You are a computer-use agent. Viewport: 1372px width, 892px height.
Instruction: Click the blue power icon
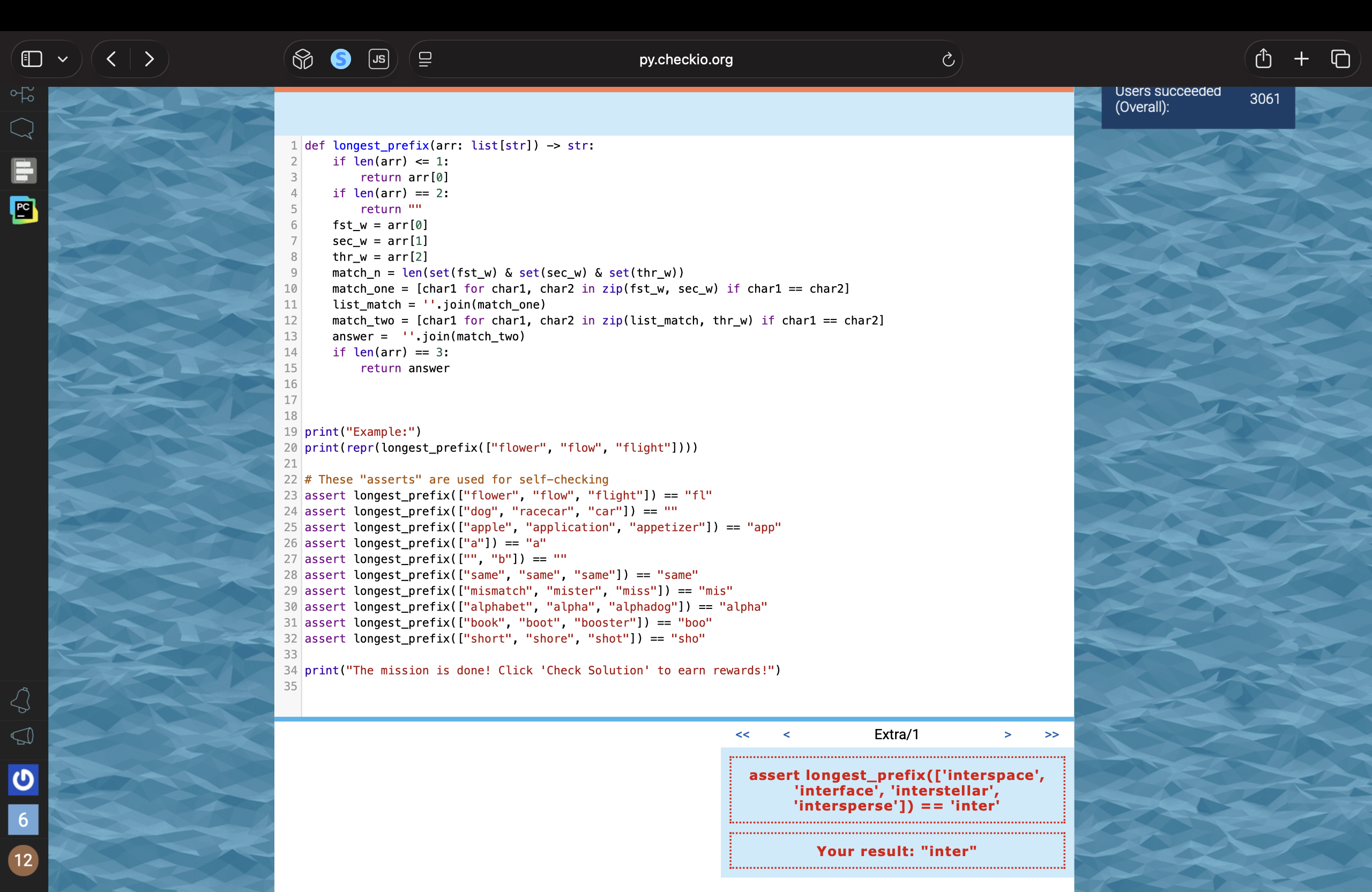tap(23, 779)
